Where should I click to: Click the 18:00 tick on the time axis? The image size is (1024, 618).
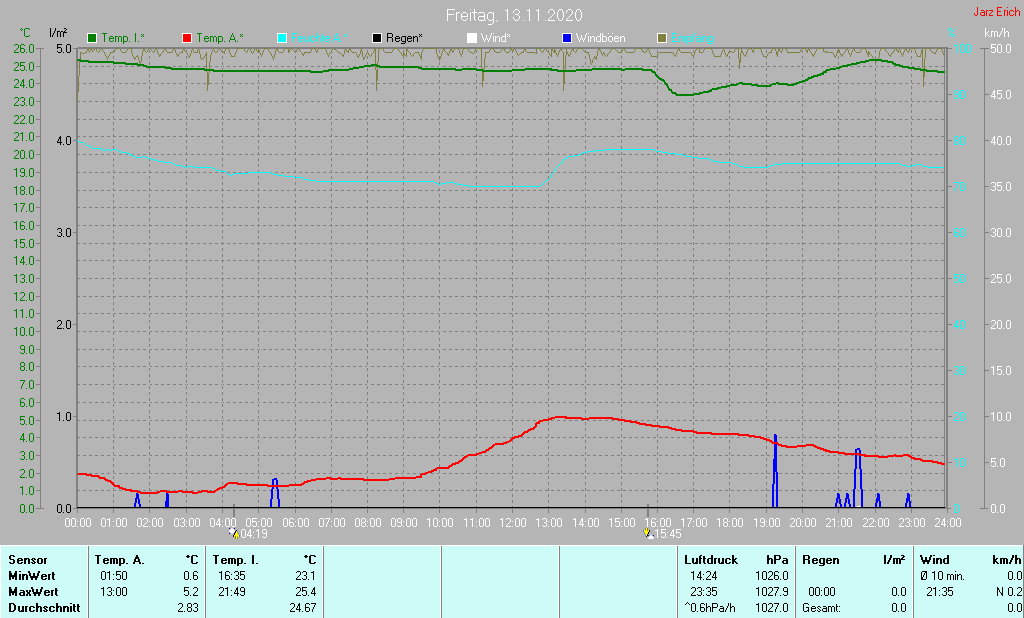[x=730, y=523]
